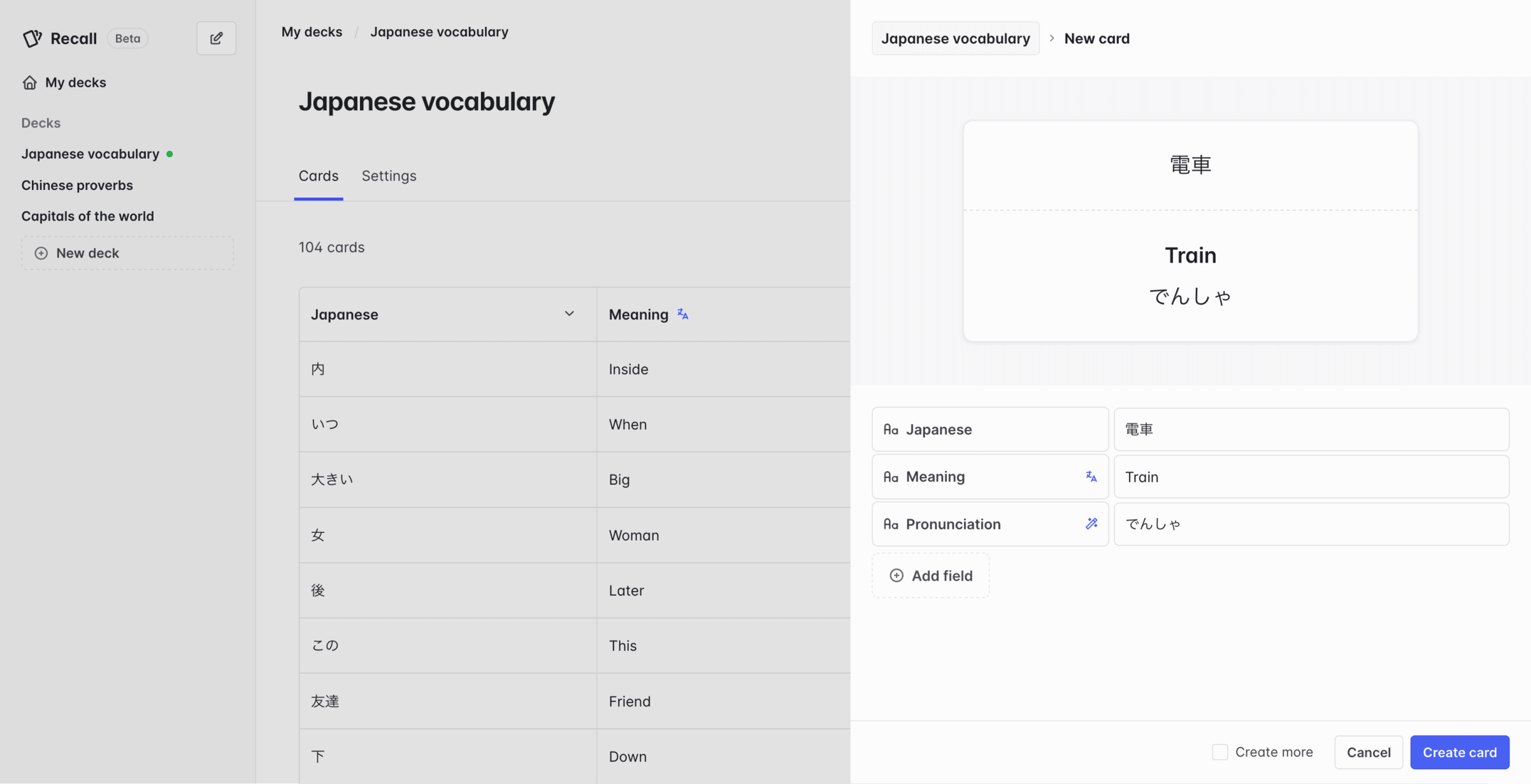Expand the Japanese column dropdown chevron

click(569, 314)
